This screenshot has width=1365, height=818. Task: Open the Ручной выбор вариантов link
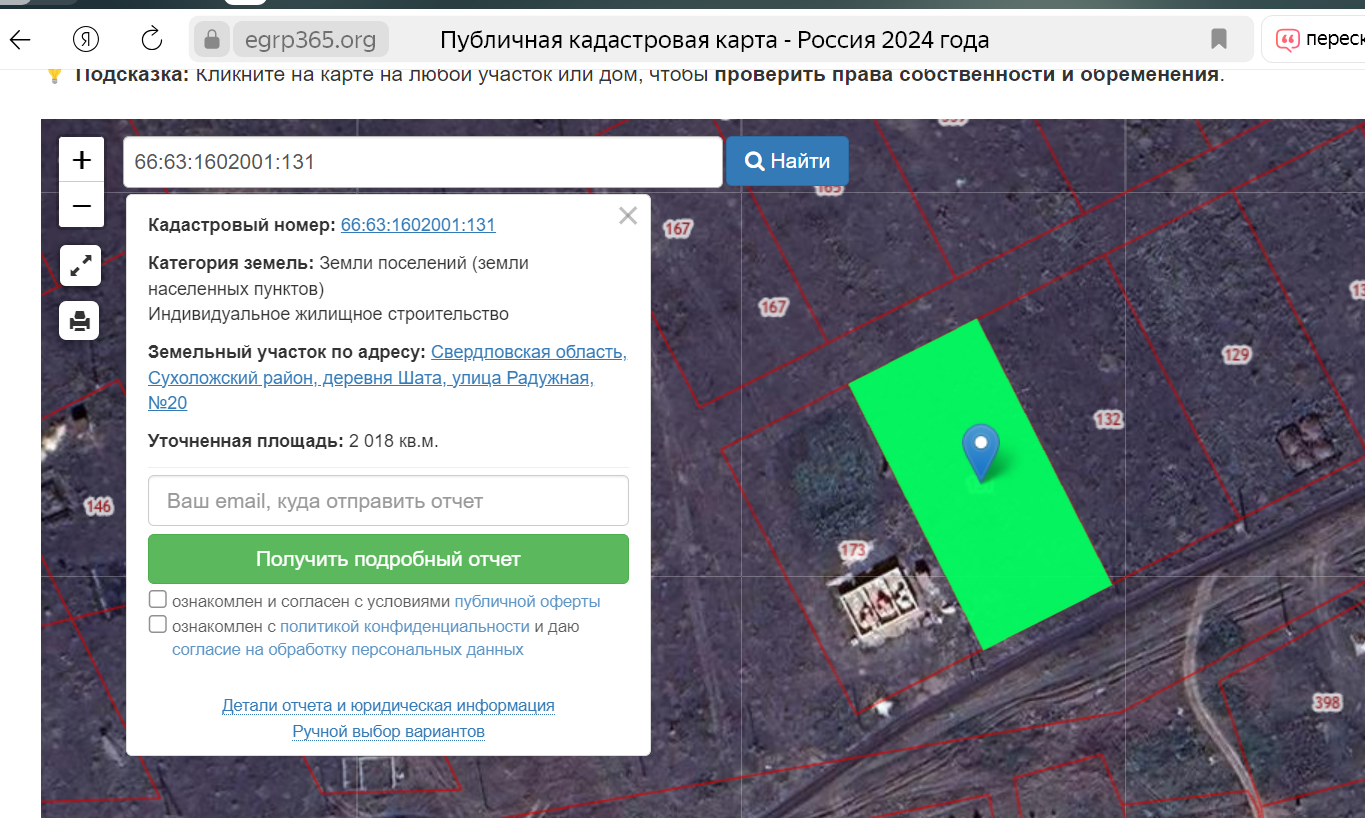pyautogui.click(x=388, y=732)
